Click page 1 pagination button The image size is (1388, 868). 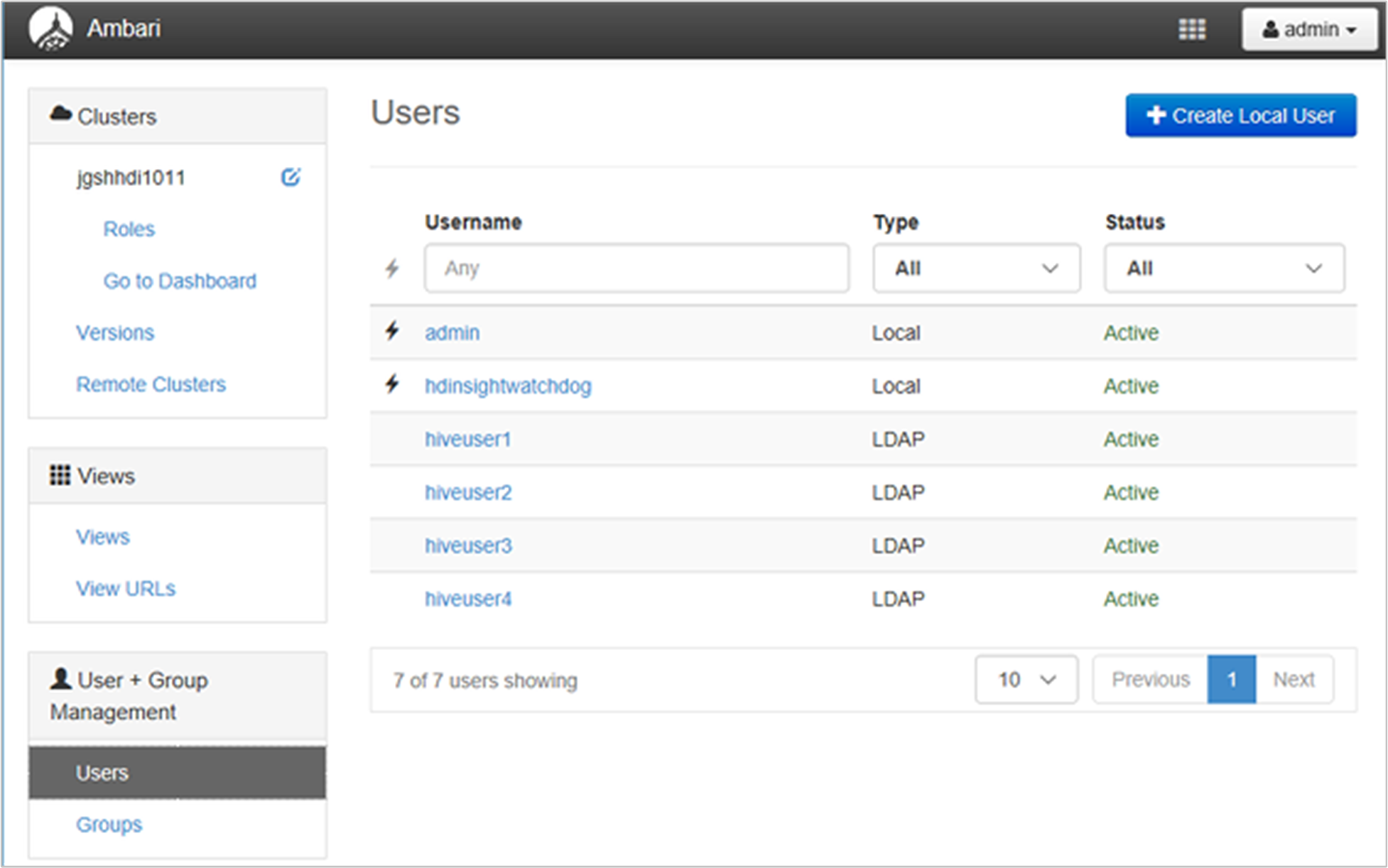click(1230, 680)
